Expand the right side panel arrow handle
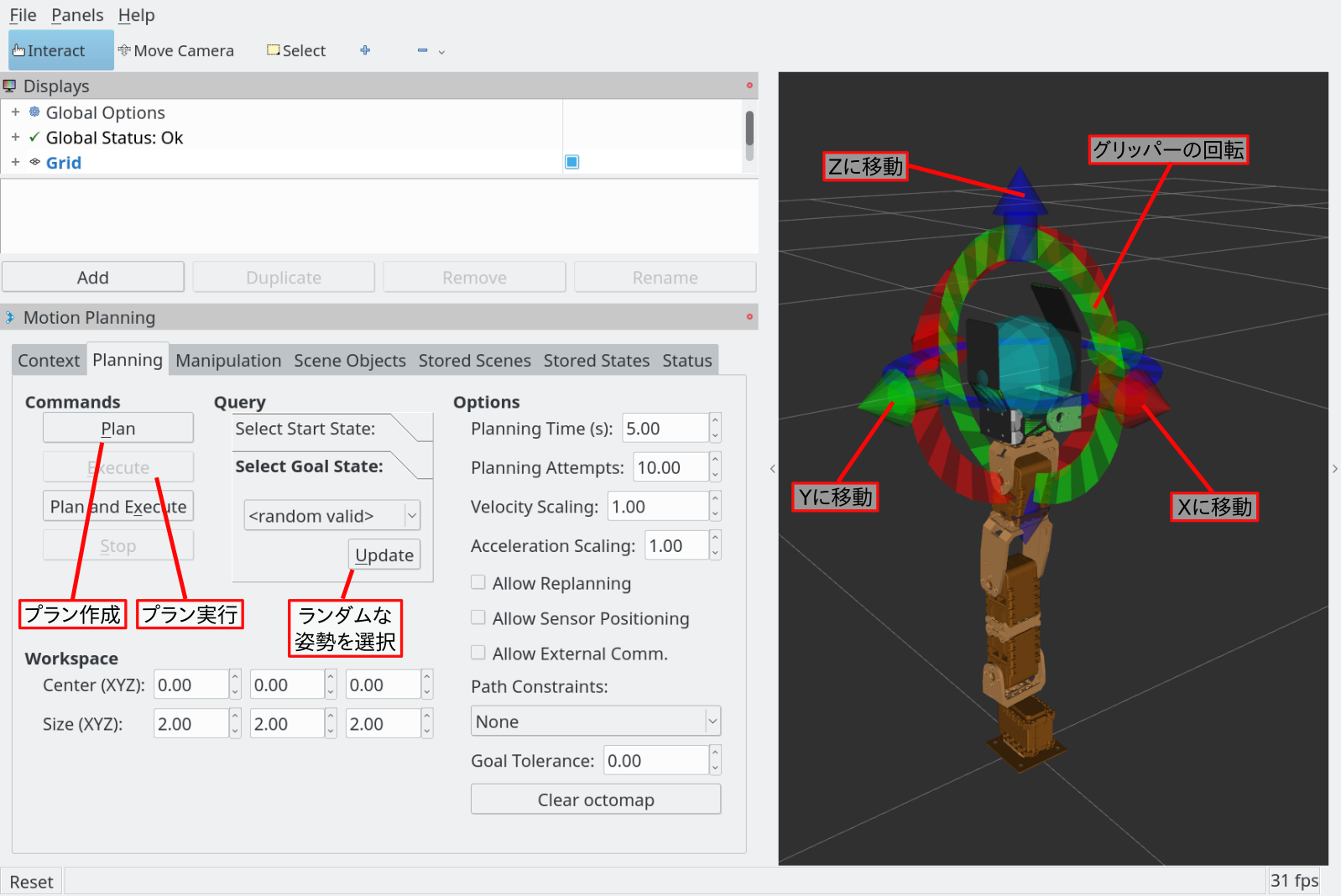 click(x=1334, y=468)
